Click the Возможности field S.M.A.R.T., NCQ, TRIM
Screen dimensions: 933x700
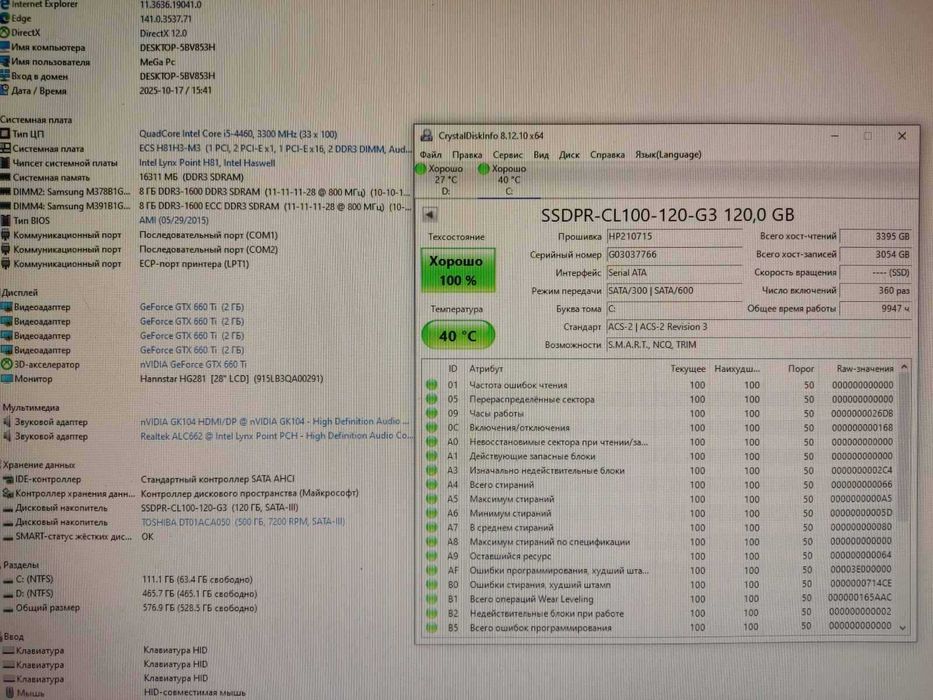click(x=759, y=345)
